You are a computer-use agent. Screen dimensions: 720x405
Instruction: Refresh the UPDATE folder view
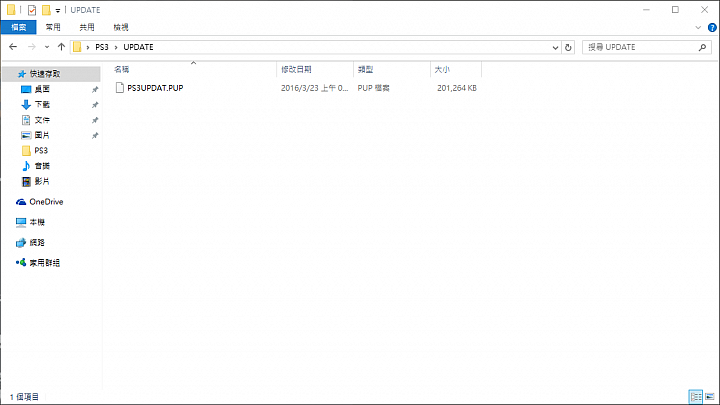click(x=568, y=47)
